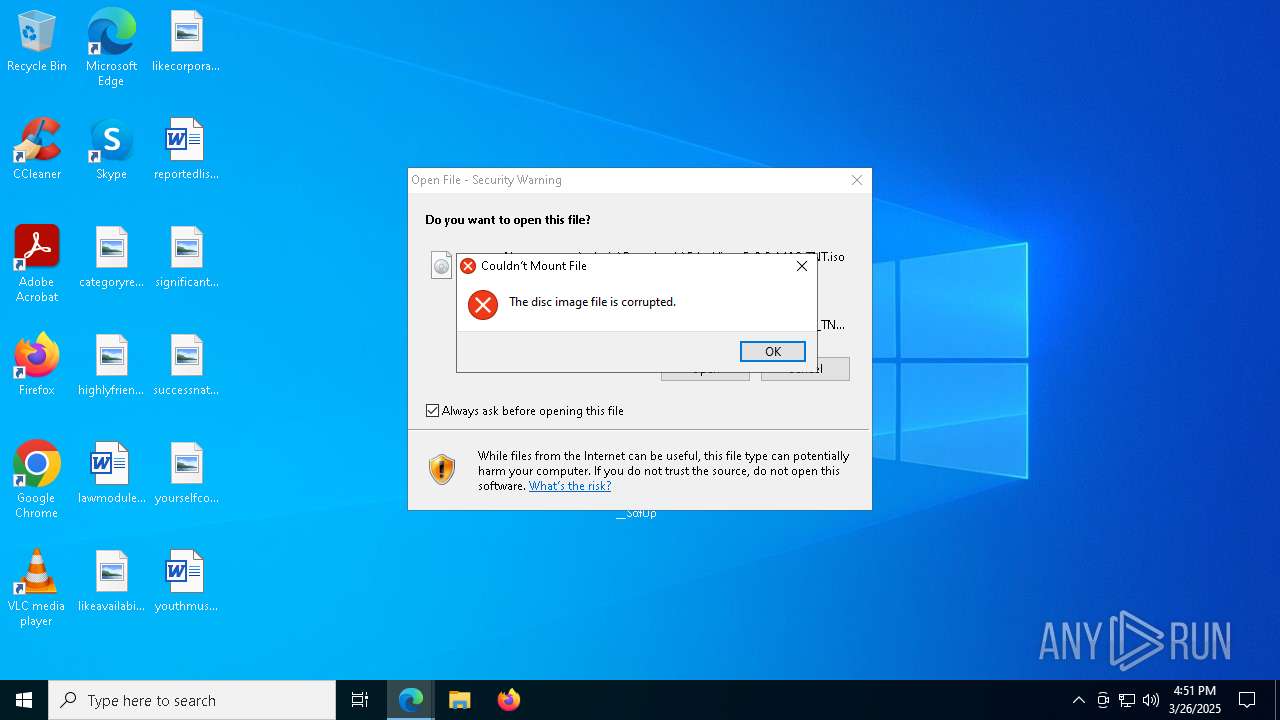
Task: Click the red error icon in dialog
Action: (483, 305)
